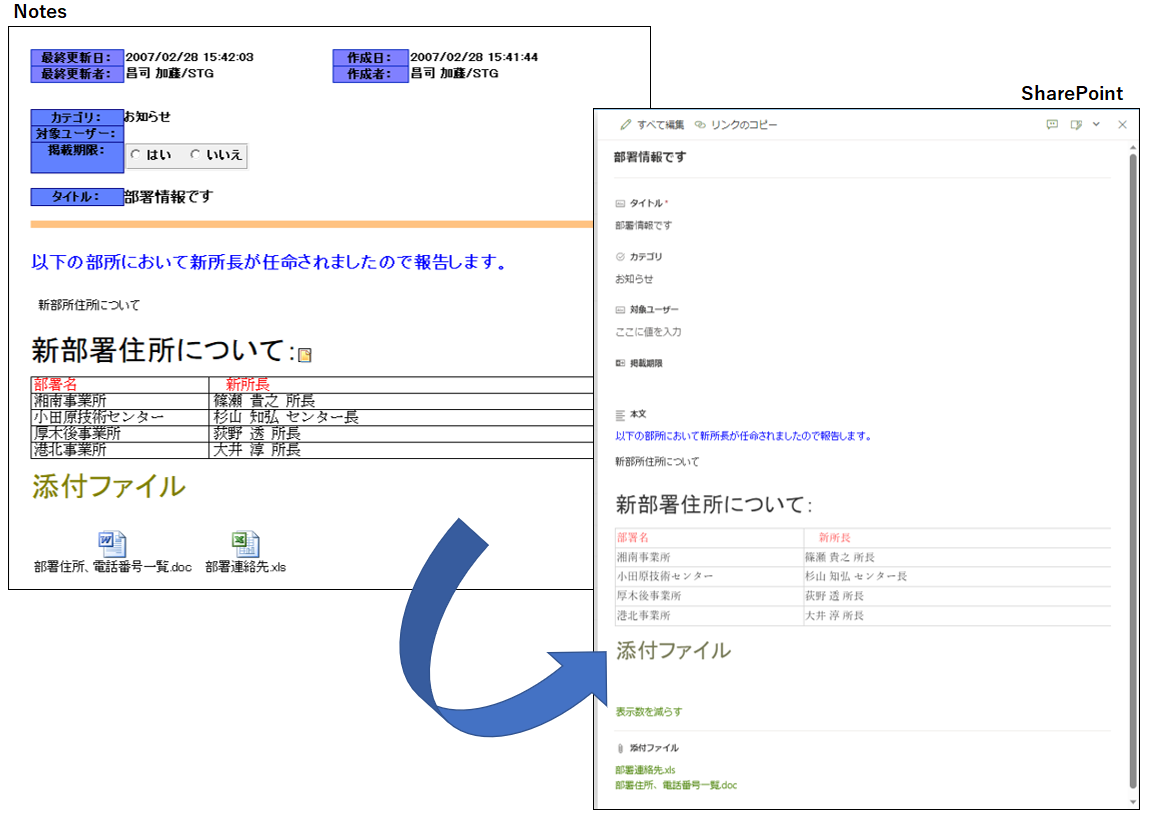This screenshot has height=817, width=1149.
Task: Click the SharePoint heading 新部署住所について:
Action: click(x=714, y=505)
